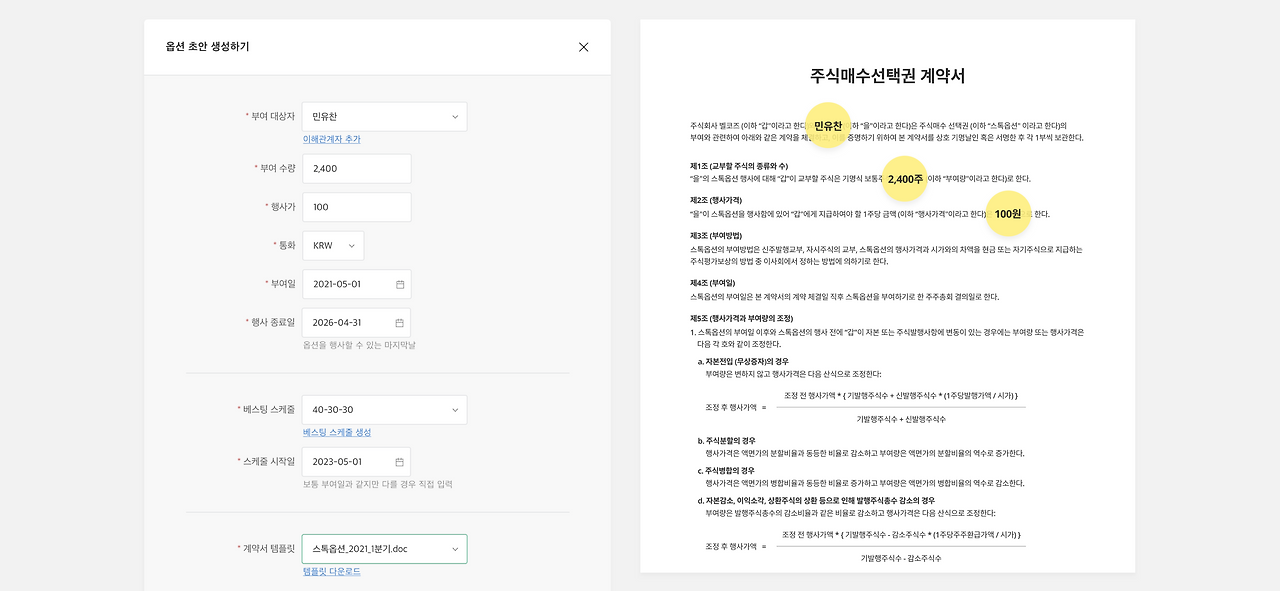
Task: Expand the 베스팅 스케줄 40-30-30 dropdown
Action: (384, 409)
